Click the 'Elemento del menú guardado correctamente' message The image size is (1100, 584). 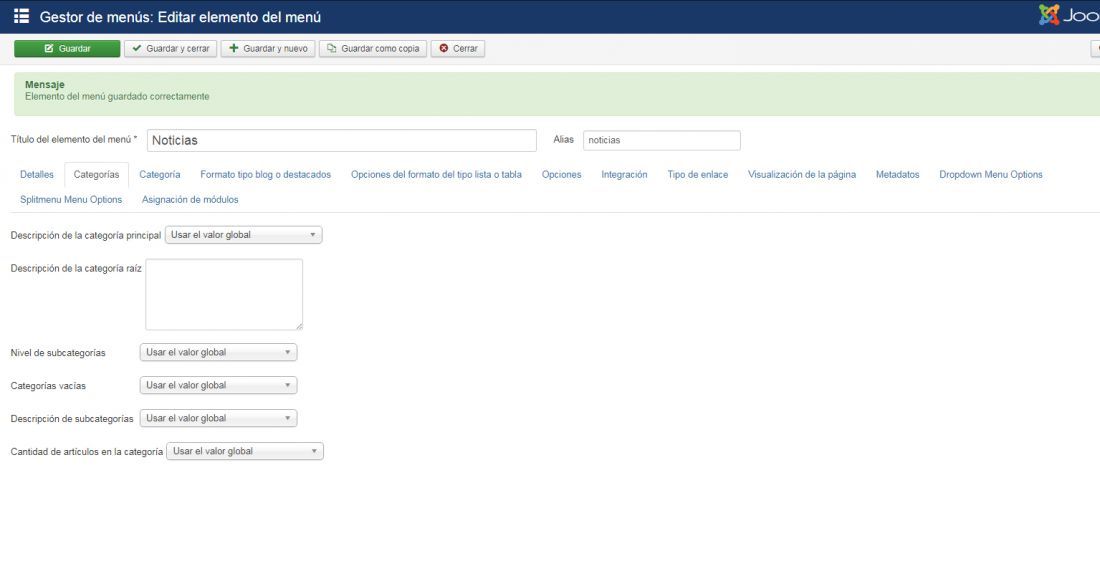pos(117,97)
